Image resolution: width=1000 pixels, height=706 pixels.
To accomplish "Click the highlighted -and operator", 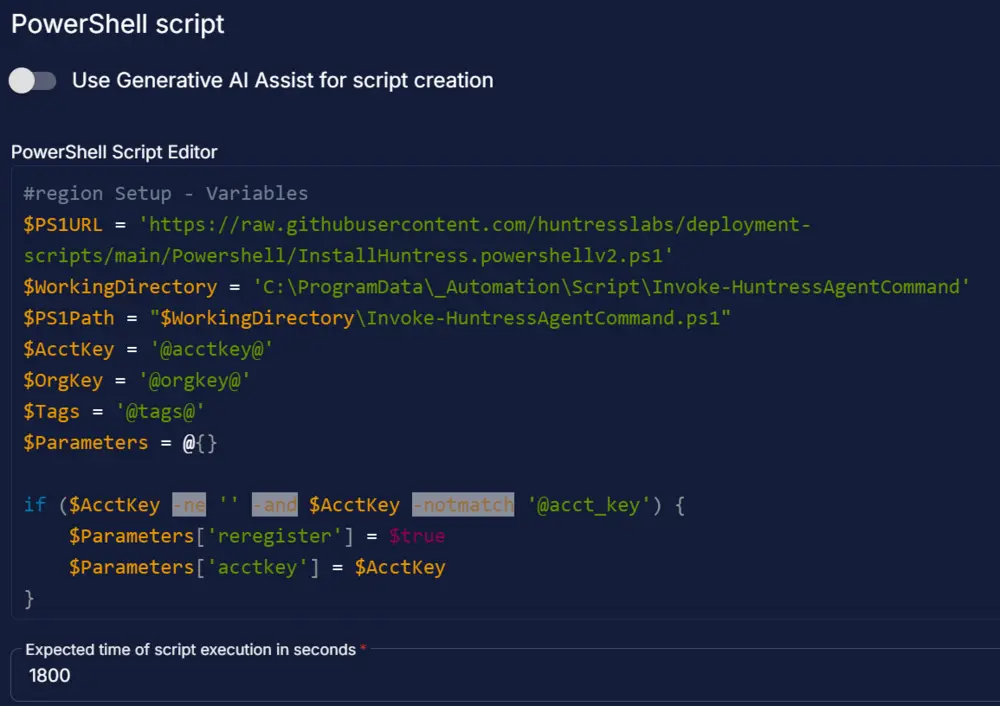I will [275, 505].
